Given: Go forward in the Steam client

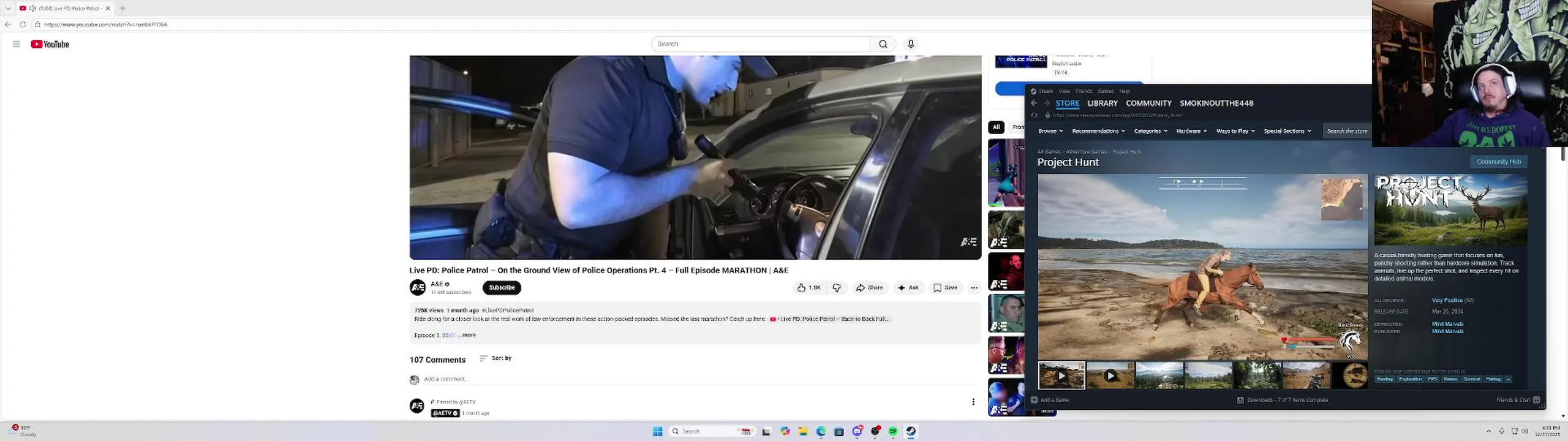Looking at the screenshot, I should pos(1047,104).
